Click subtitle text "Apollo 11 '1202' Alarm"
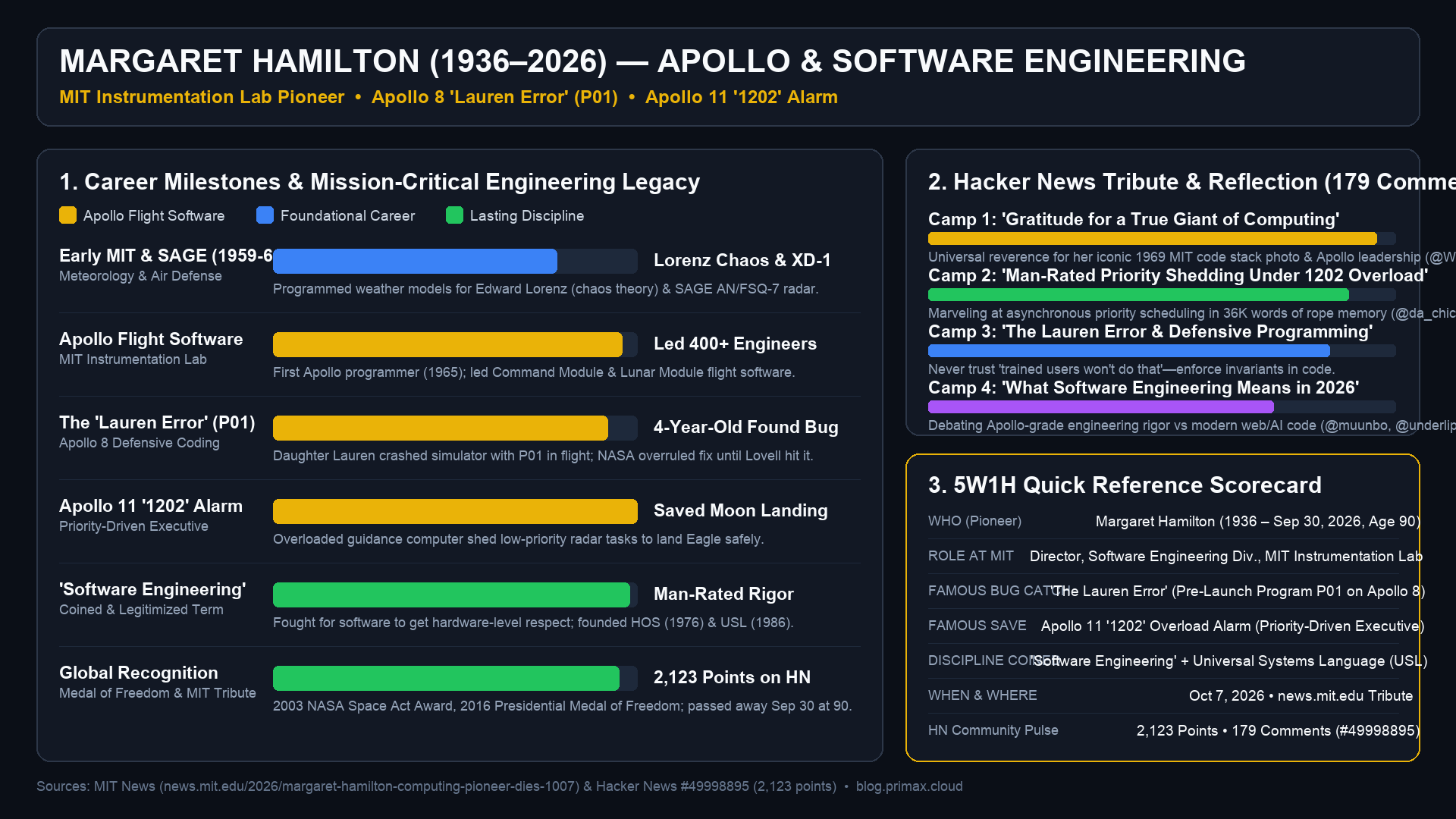 (742, 97)
